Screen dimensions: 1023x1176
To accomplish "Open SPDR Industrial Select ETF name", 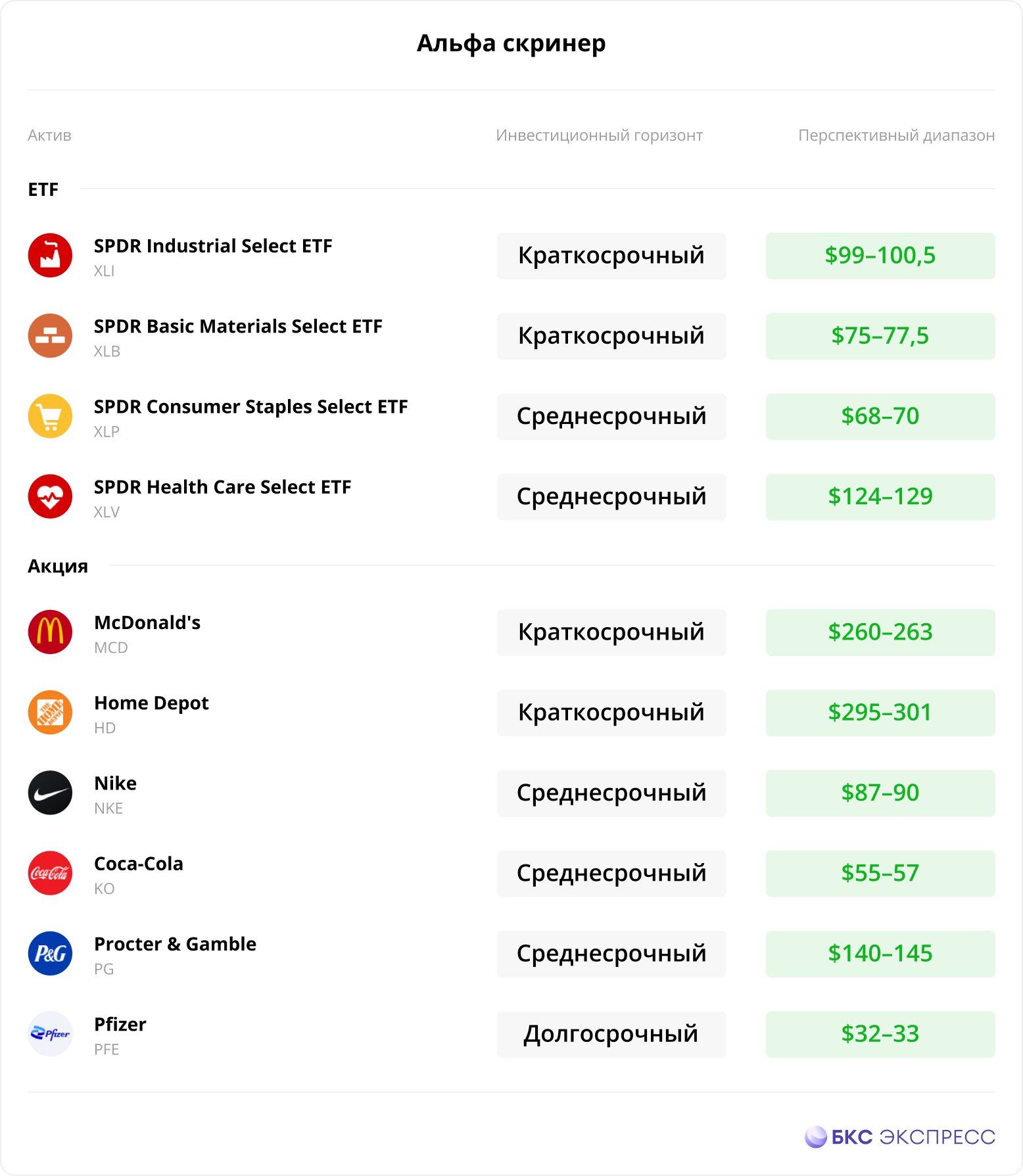I will (x=213, y=246).
